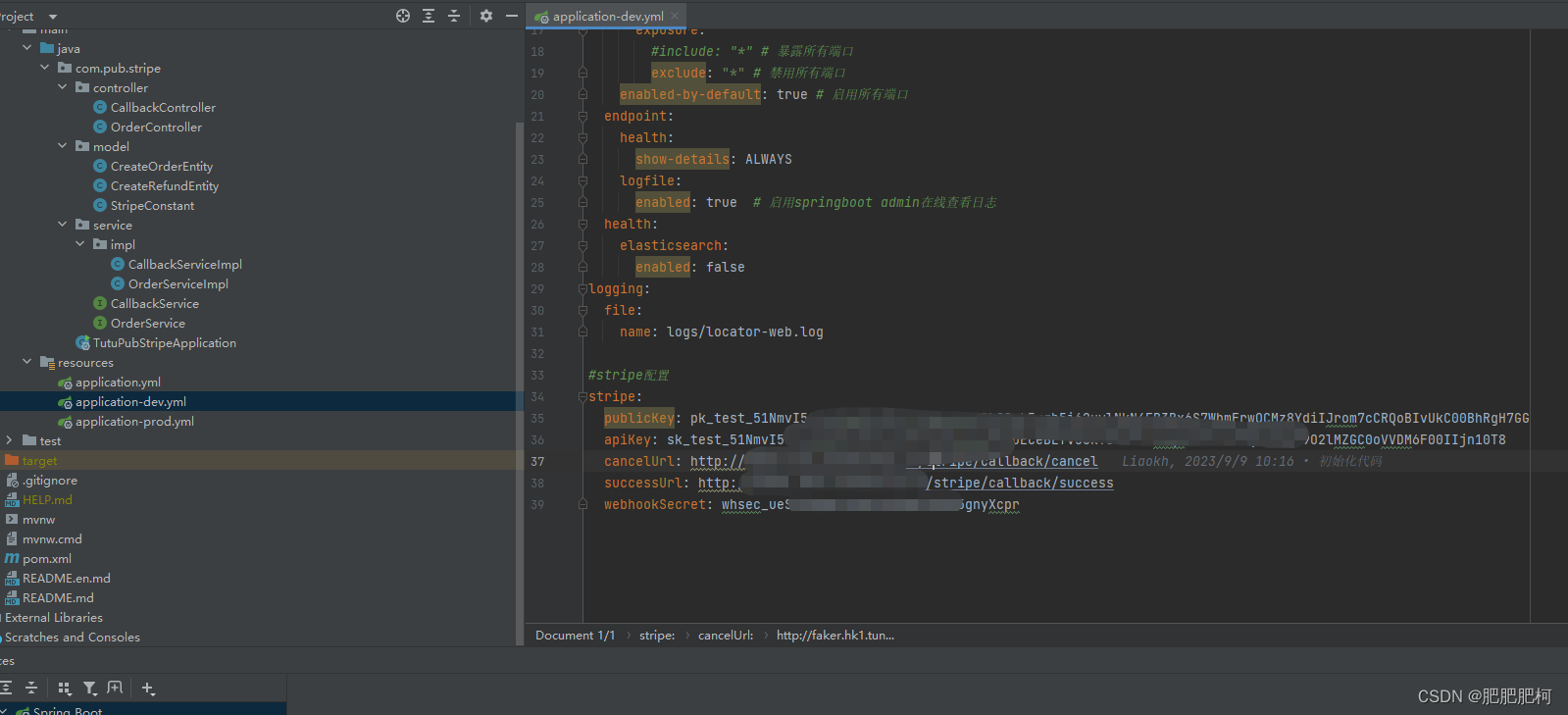Open the CreateOrderEntity class
Image resolution: width=1568 pixels, height=715 pixels.
[161, 166]
